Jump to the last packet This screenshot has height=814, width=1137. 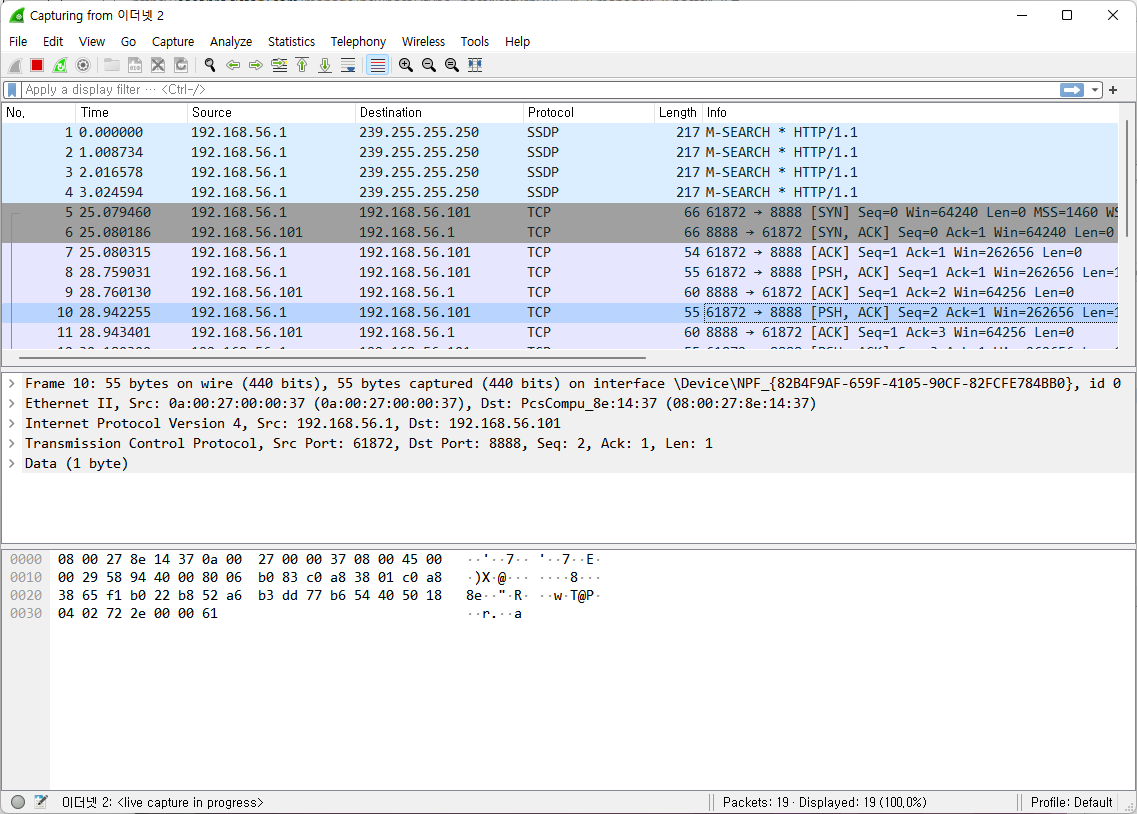(x=325, y=65)
